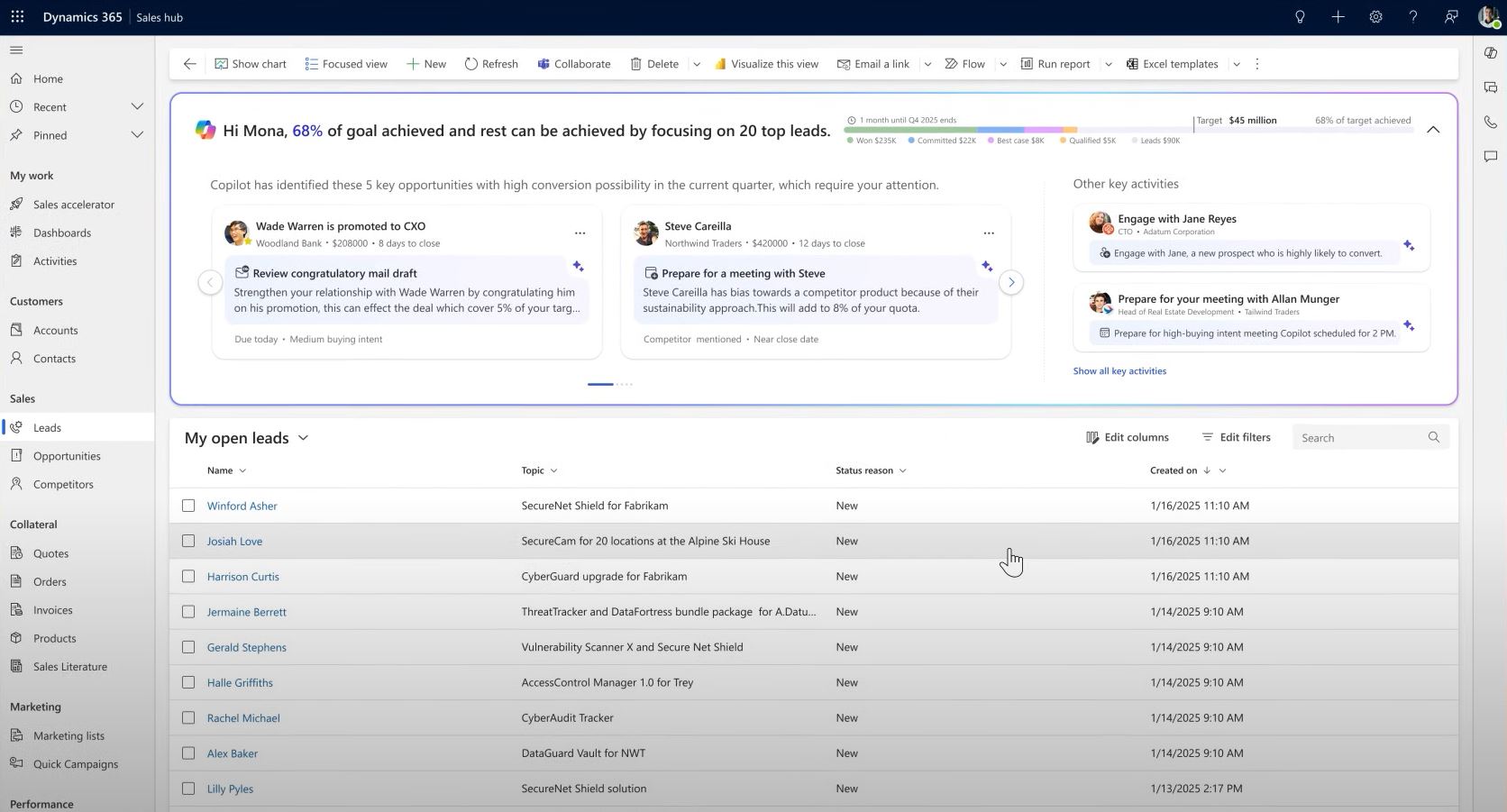The image size is (1507, 812).
Task: Click Run report
Action: click(1055, 64)
